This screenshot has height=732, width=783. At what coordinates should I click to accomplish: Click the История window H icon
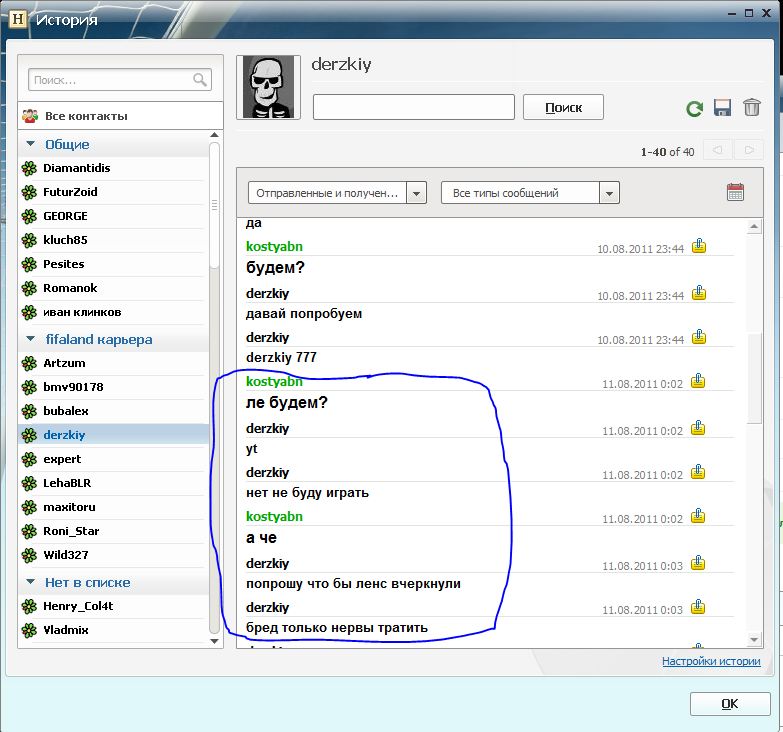point(17,19)
